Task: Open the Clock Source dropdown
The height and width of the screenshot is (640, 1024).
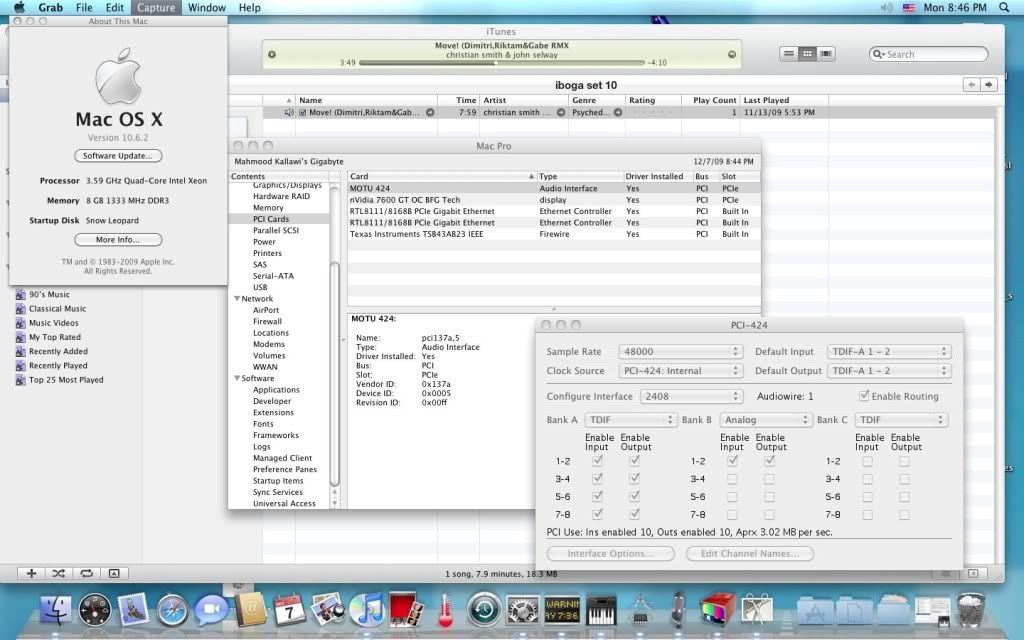Action: point(681,371)
